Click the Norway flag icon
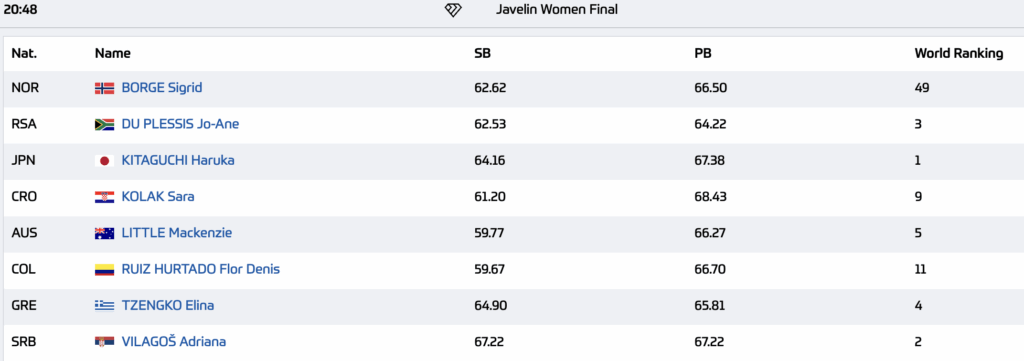Screen dimensions: 1024x361 pyautogui.click(x=104, y=88)
